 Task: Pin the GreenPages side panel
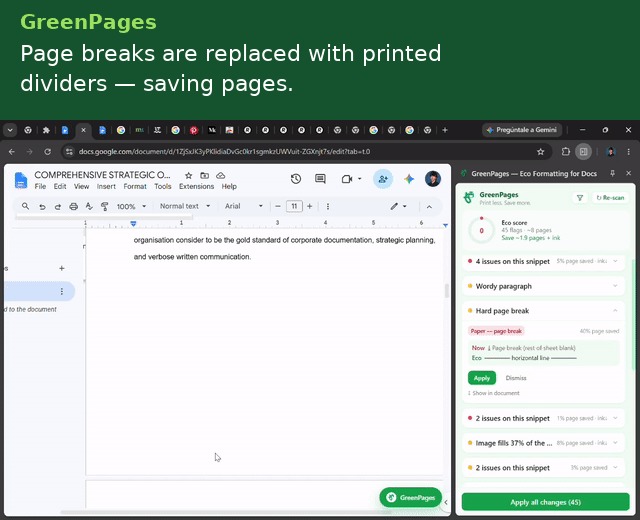click(x=612, y=173)
